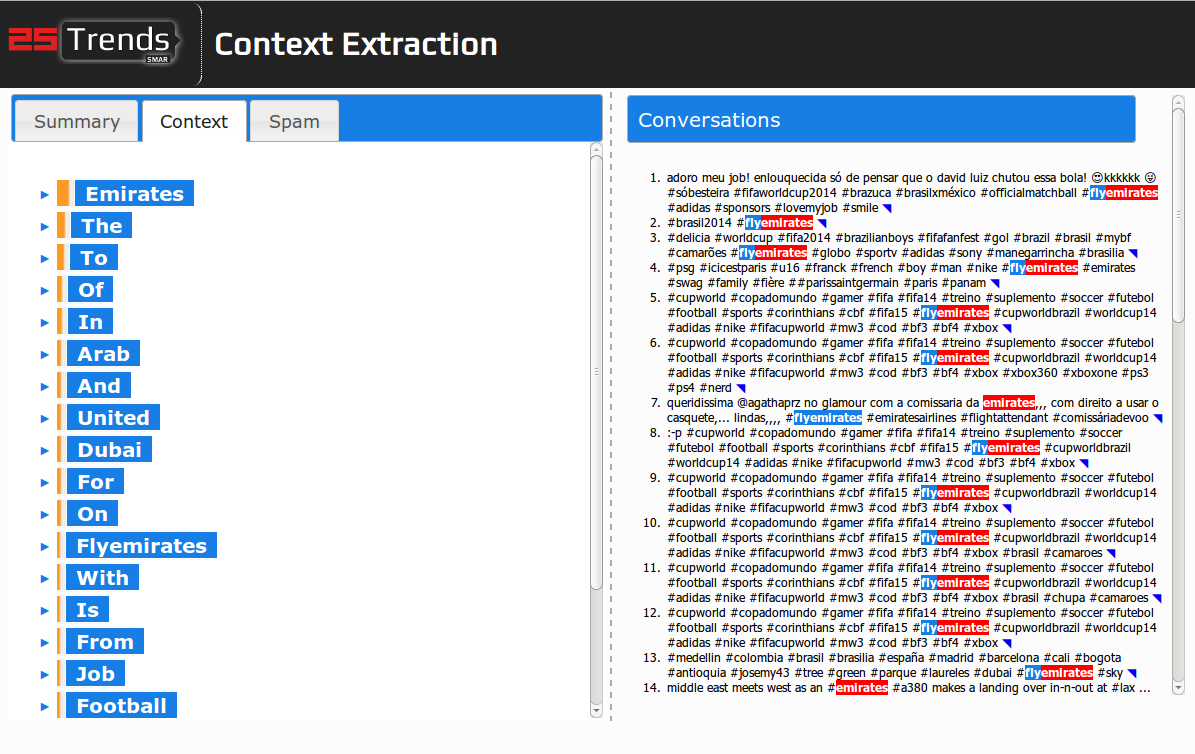This screenshot has width=1195, height=754.
Task: Click blue arrow icon after #brasil2014 #flyemirates
Action: click(x=822, y=223)
